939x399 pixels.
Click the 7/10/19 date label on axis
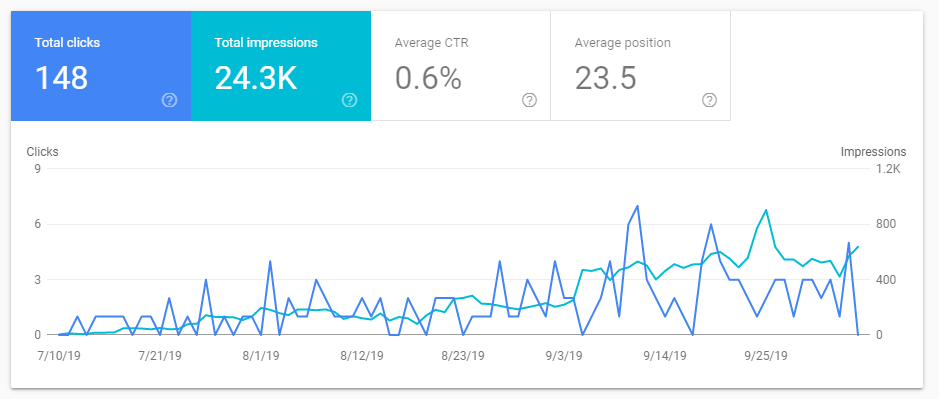[59, 356]
